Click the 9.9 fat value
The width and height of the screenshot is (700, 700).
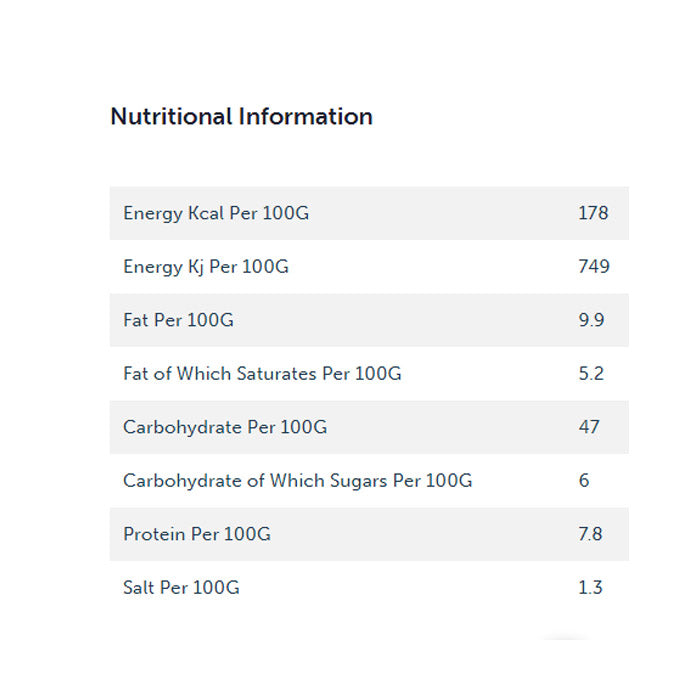pyautogui.click(x=591, y=320)
